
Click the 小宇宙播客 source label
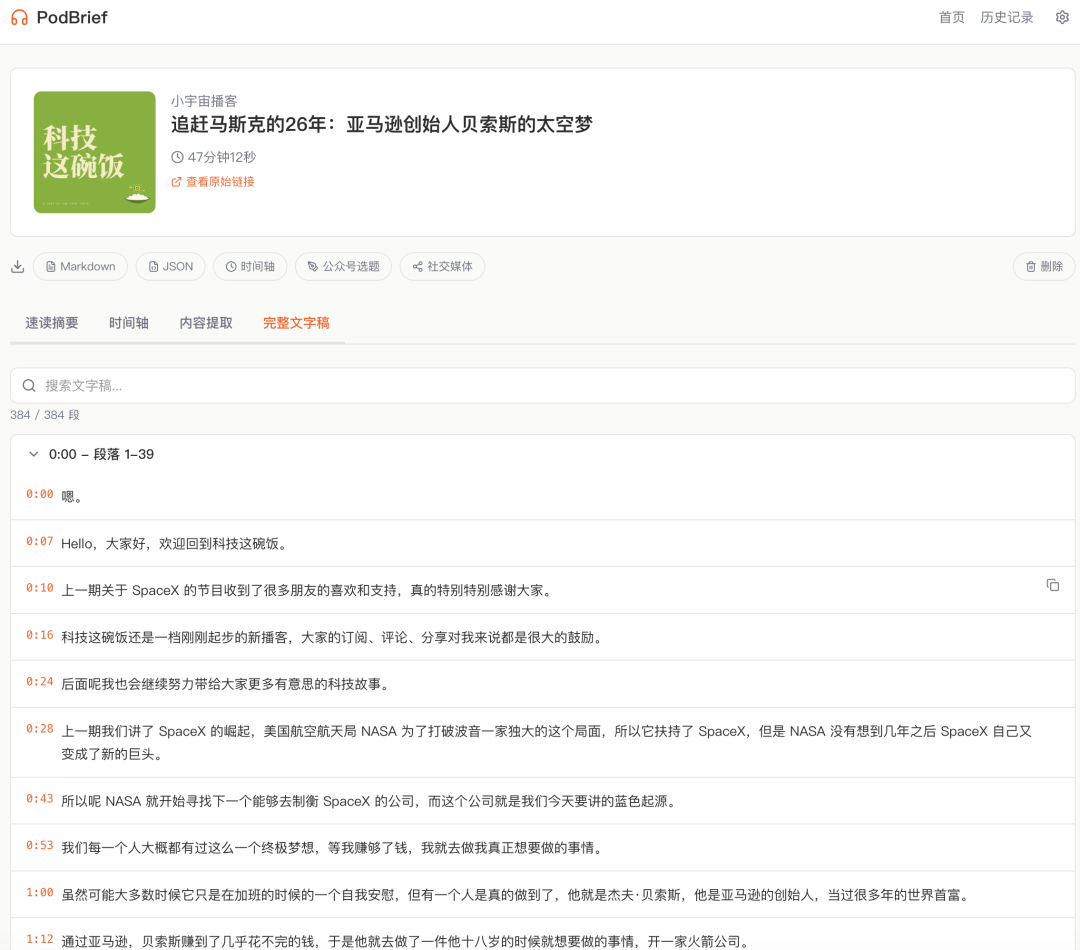point(204,101)
